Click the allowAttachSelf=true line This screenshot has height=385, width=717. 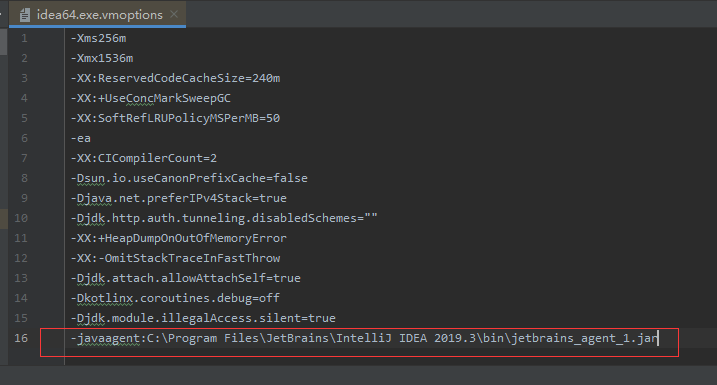(186, 278)
